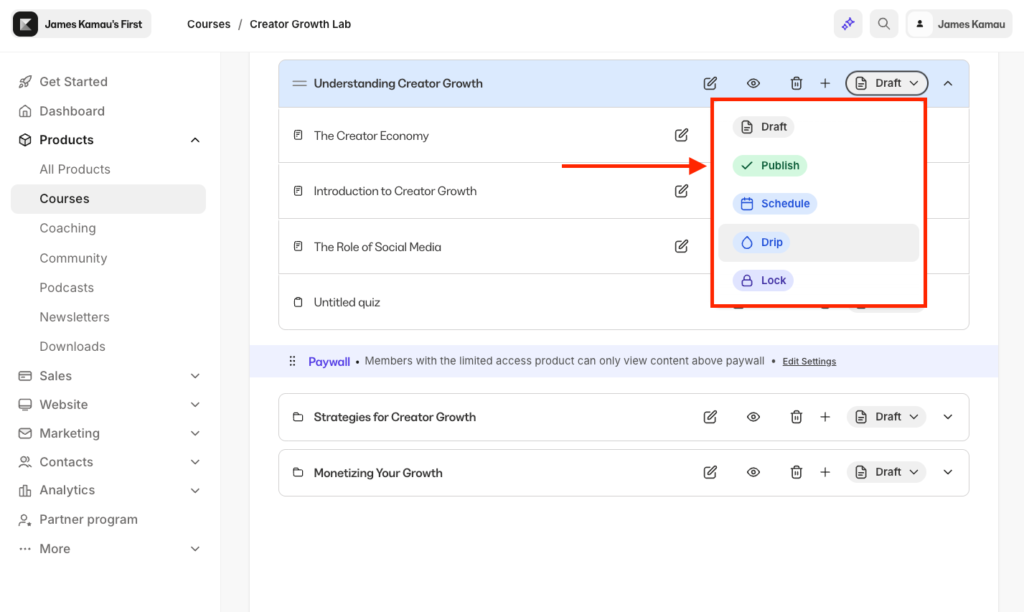
Task: Delete the Understanding Creator Growth module
Action: point(796,84)
